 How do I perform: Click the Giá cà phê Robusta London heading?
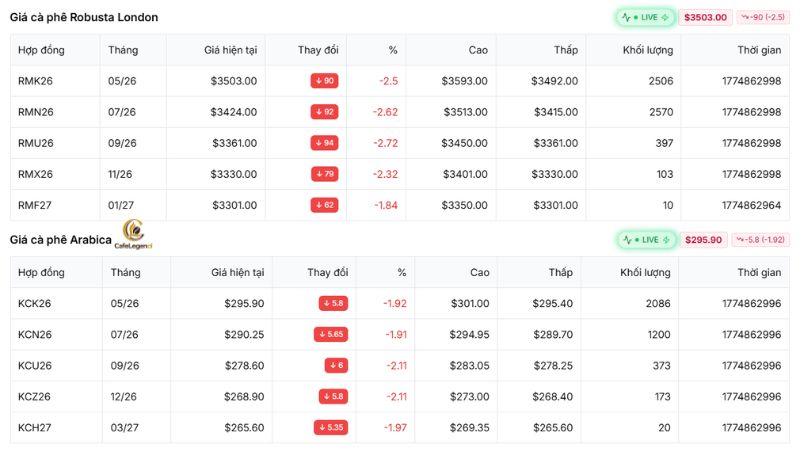(x=84, y=17)
